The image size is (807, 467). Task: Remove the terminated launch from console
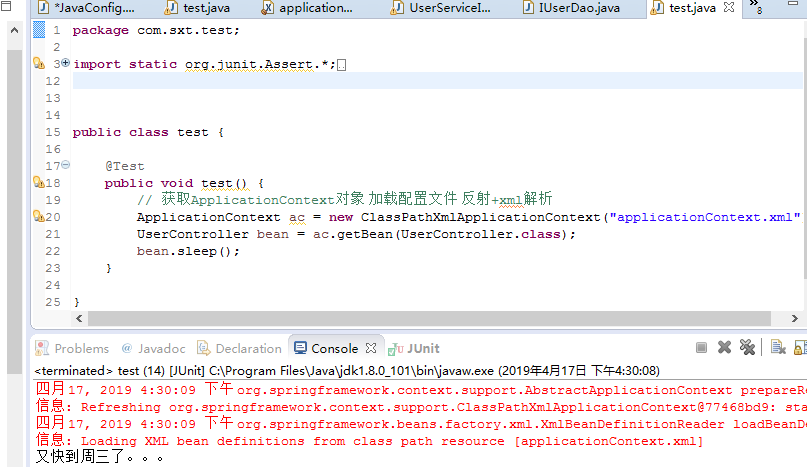tap(724, 348)
